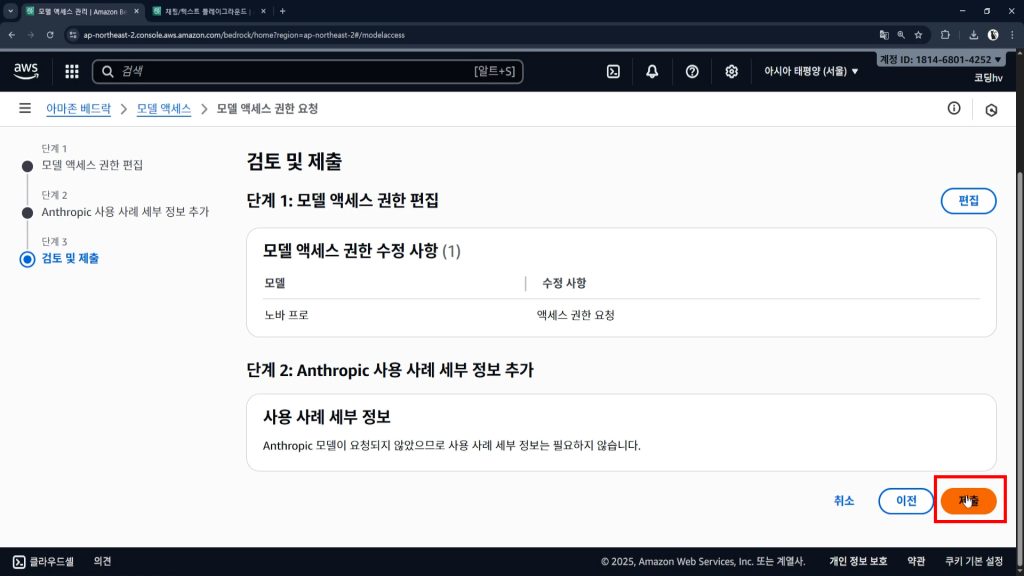
Task: Open the AWS home logo
Action: pos(26,71)
